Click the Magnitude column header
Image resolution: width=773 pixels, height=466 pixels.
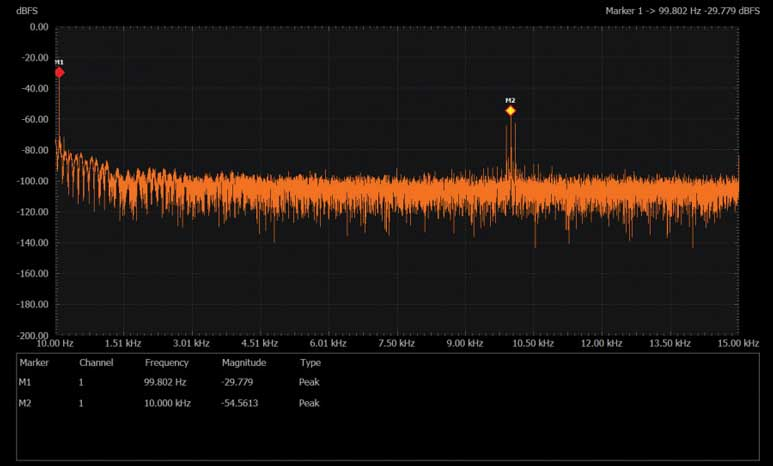[244, 362]
